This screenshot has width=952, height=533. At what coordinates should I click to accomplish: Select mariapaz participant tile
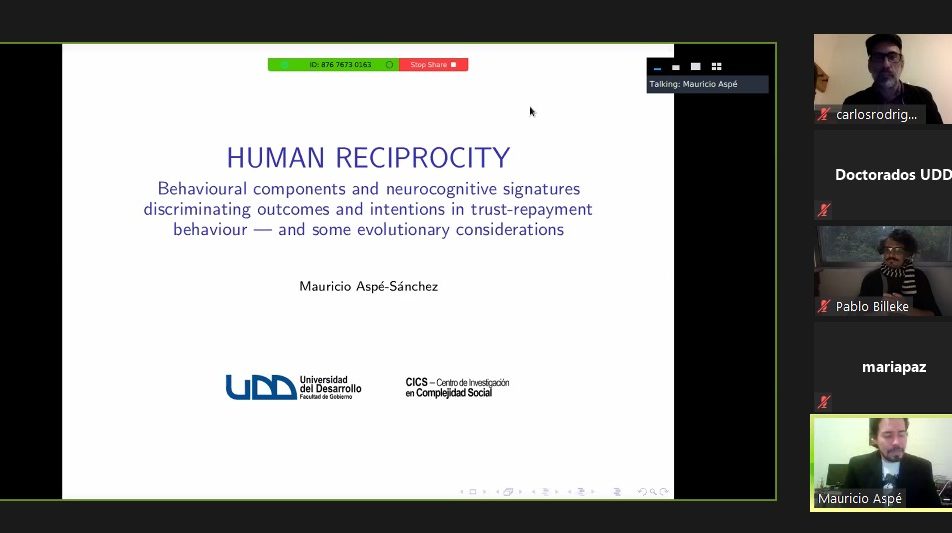coord(882,366)
